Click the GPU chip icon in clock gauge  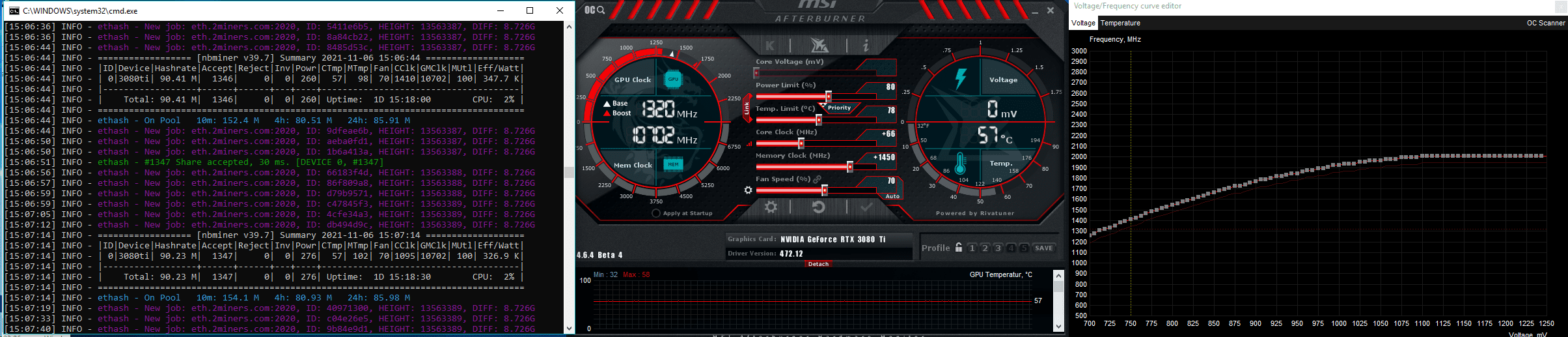(673, 79)
